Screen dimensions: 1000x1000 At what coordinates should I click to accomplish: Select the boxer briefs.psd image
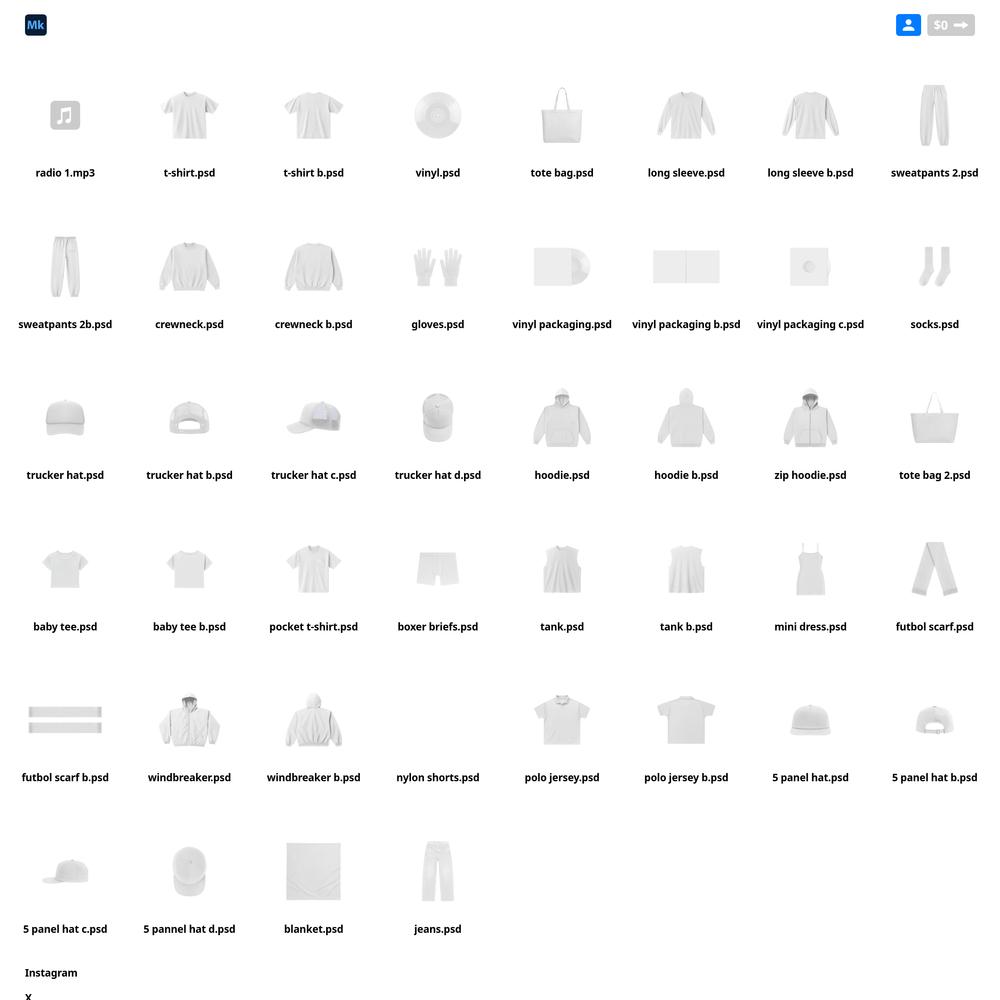click(438, 569)
